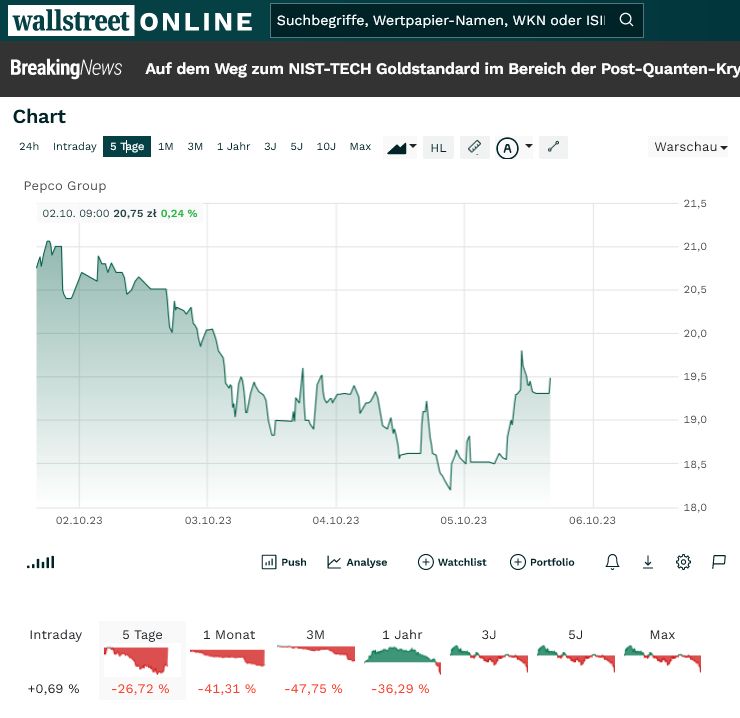Viewport: 740px width, 718px height.
Task: Select the 24h time range
Action: (x=29, y=147)
